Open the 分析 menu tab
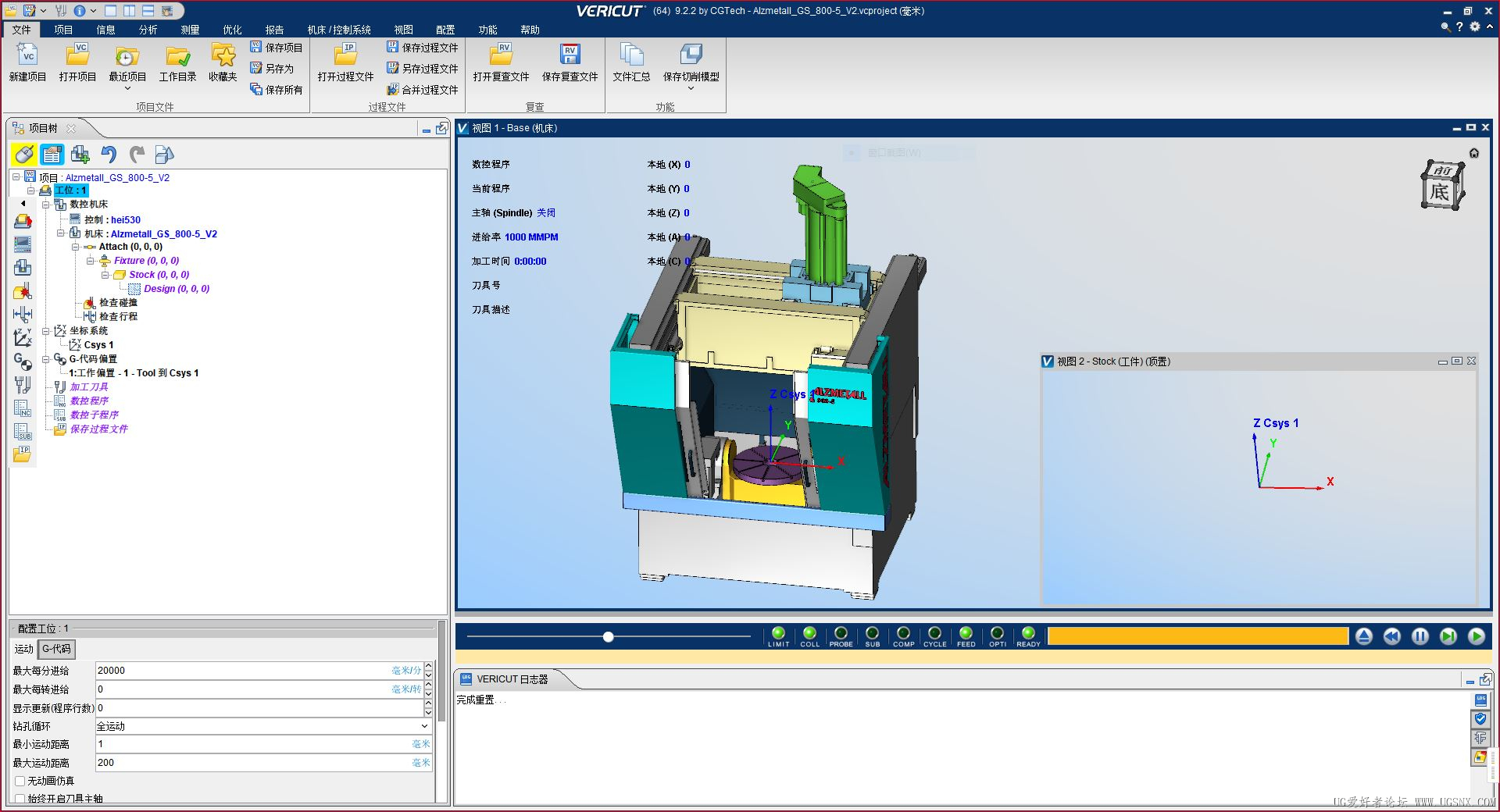Screen dimensions: 1500x812 coord(148,30)
